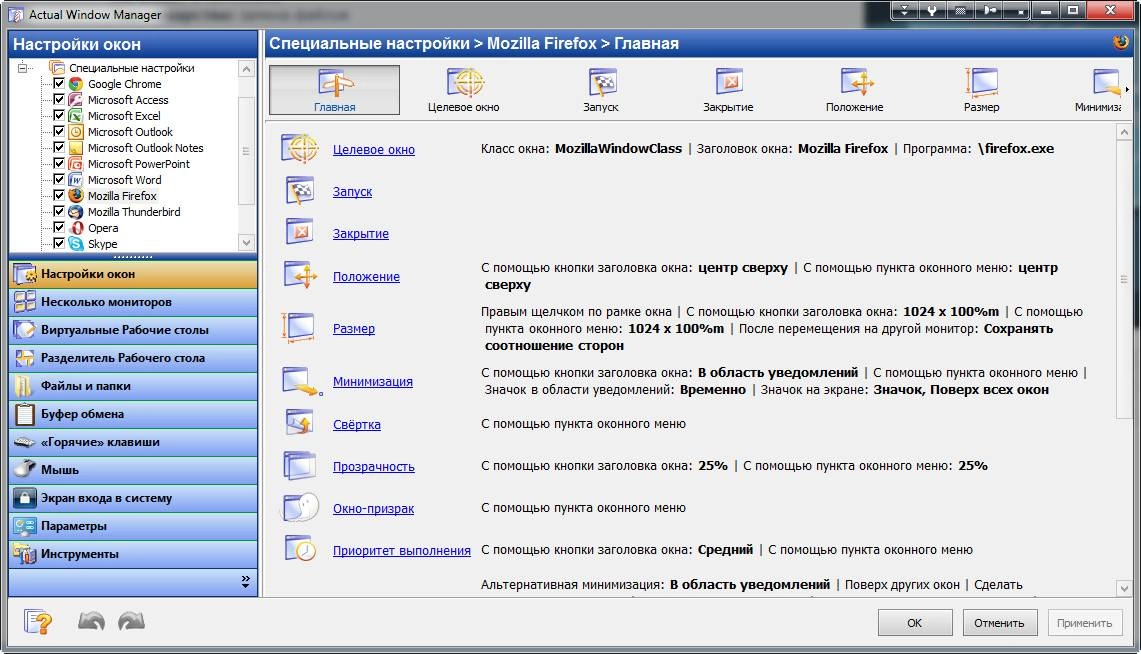This screenshot has height=654, width=1141.
Task: Toggle the Microsoft Access checkbox
Action: point(59,99)
